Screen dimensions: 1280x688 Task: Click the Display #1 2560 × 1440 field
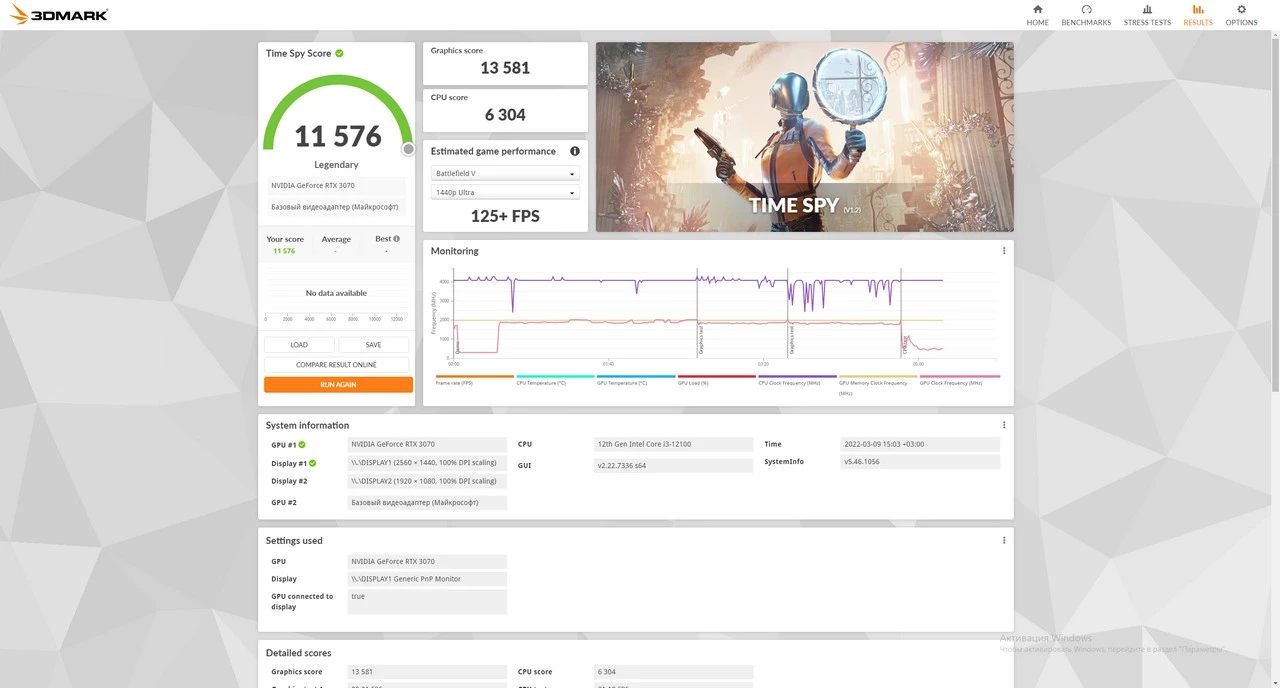[427, 463]
